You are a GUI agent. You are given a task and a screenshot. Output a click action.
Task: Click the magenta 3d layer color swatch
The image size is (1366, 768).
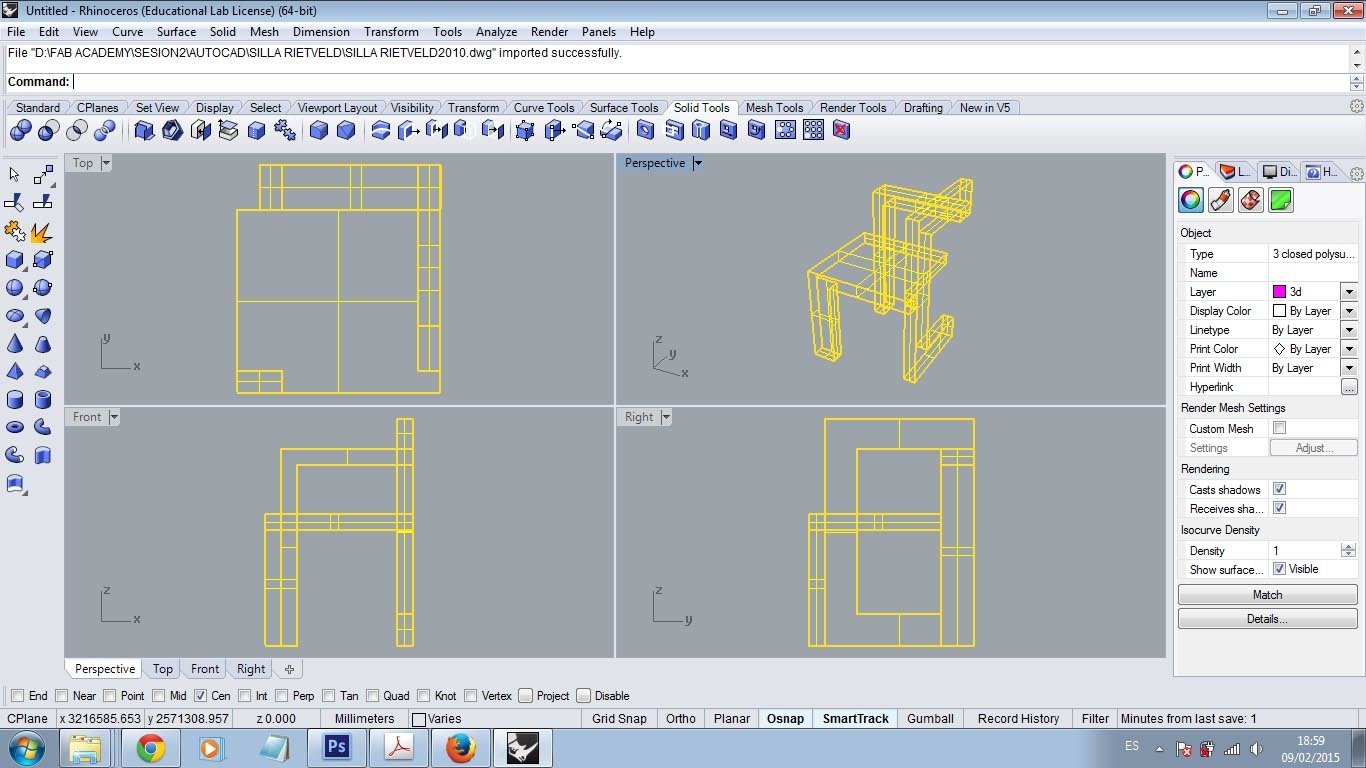[x=1279, y=292]
